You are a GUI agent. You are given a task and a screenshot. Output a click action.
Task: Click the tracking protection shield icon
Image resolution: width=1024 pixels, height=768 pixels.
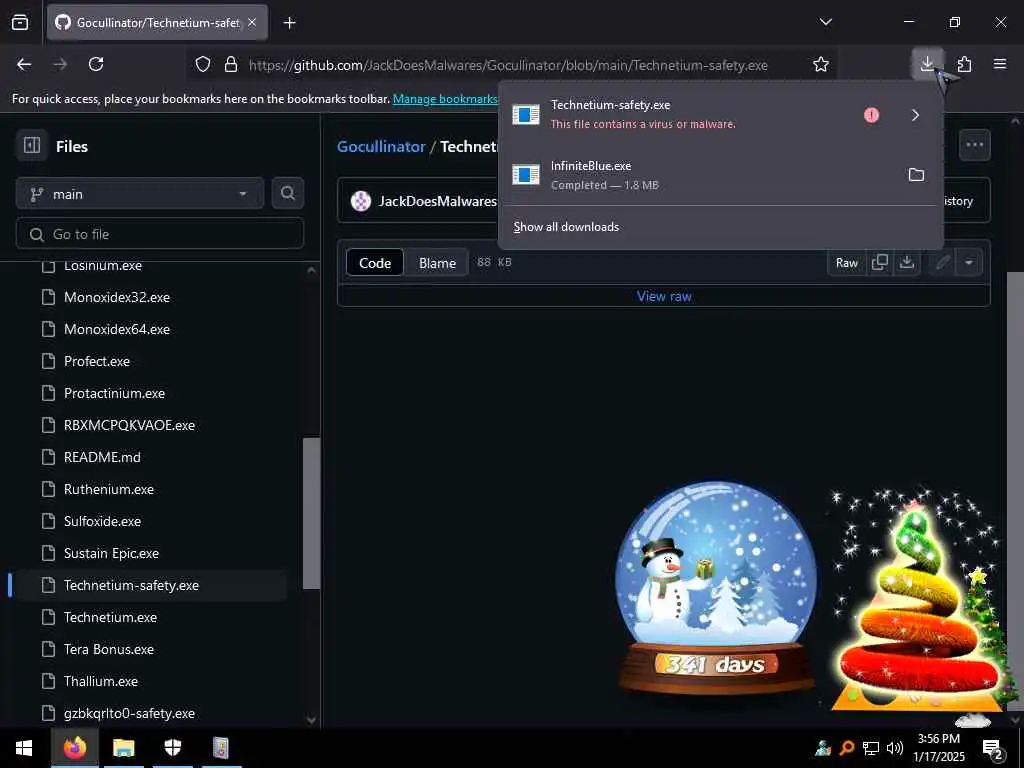point(203,64)
